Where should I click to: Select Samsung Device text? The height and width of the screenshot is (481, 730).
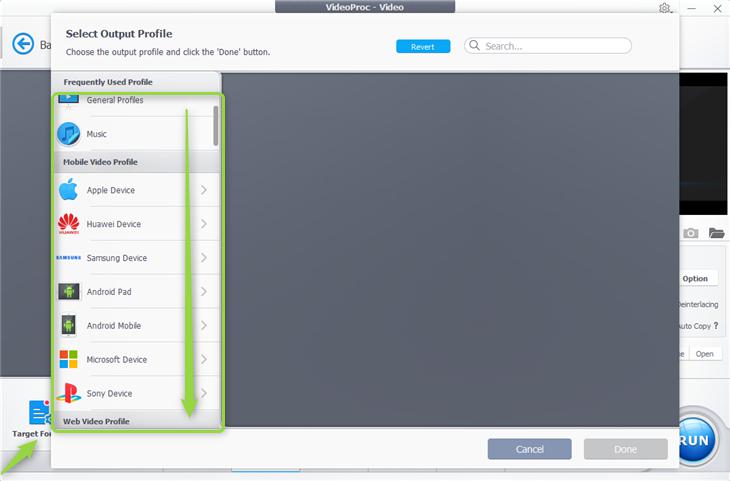(x=117, y=258)
